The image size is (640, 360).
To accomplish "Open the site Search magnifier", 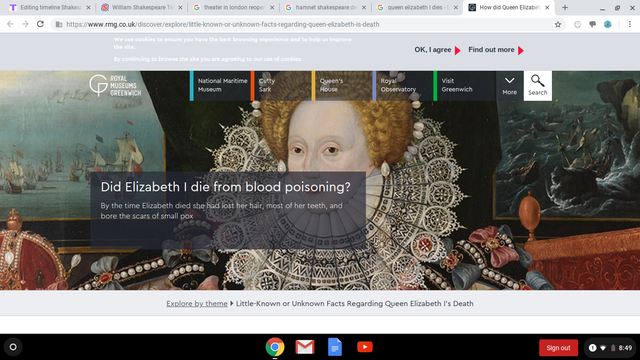I will tap(538, 86).
